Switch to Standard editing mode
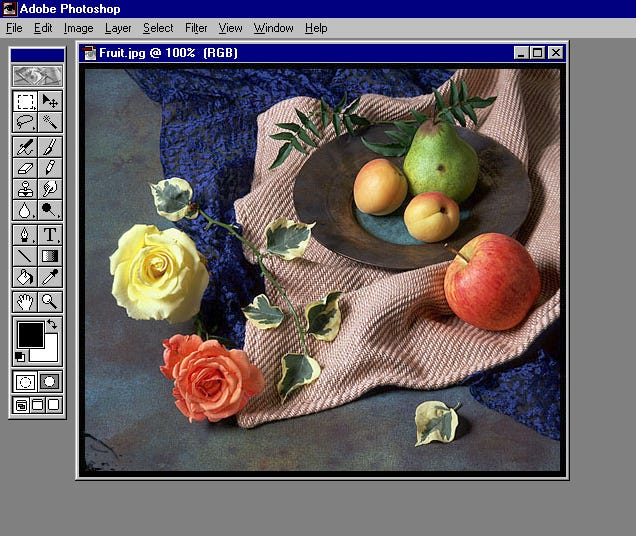Image resolution: width=636 pixels, height=536 pixels. tap(25, 381)
